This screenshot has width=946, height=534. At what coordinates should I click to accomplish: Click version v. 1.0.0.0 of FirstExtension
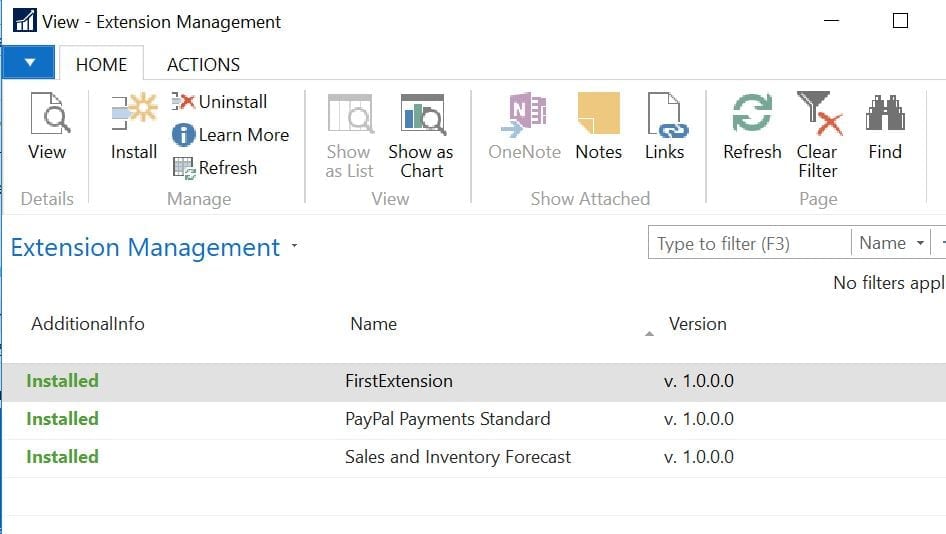pyautogui.click(x=699, y=381)
